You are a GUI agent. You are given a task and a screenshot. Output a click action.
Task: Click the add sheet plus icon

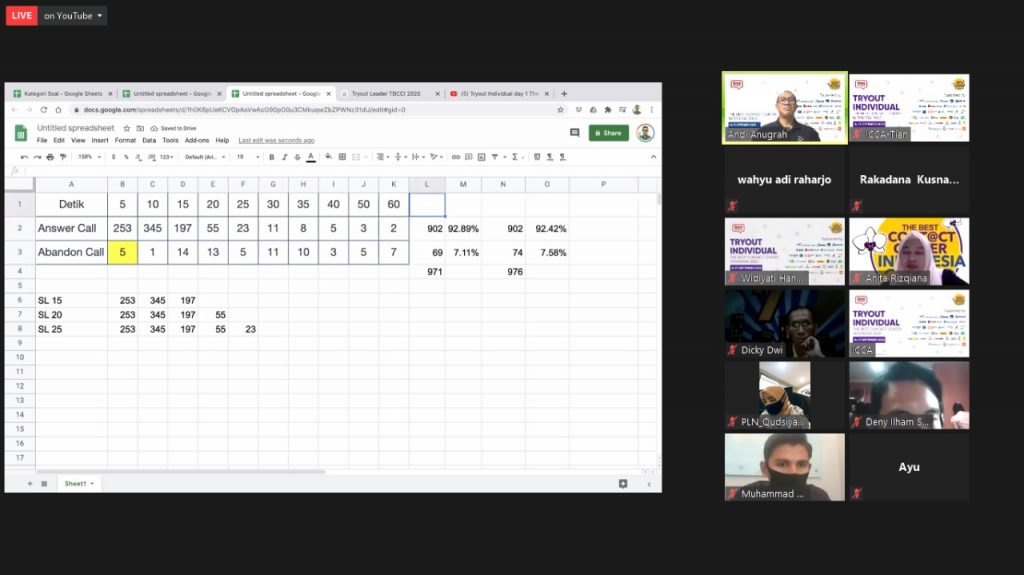[x=29, y=483]
